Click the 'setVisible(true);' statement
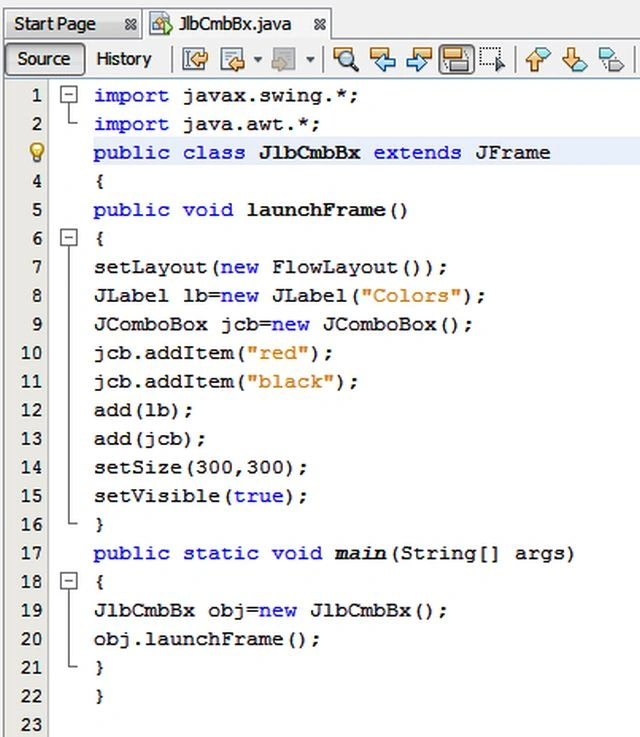This screenshot has width=640, height=737. 200,496
